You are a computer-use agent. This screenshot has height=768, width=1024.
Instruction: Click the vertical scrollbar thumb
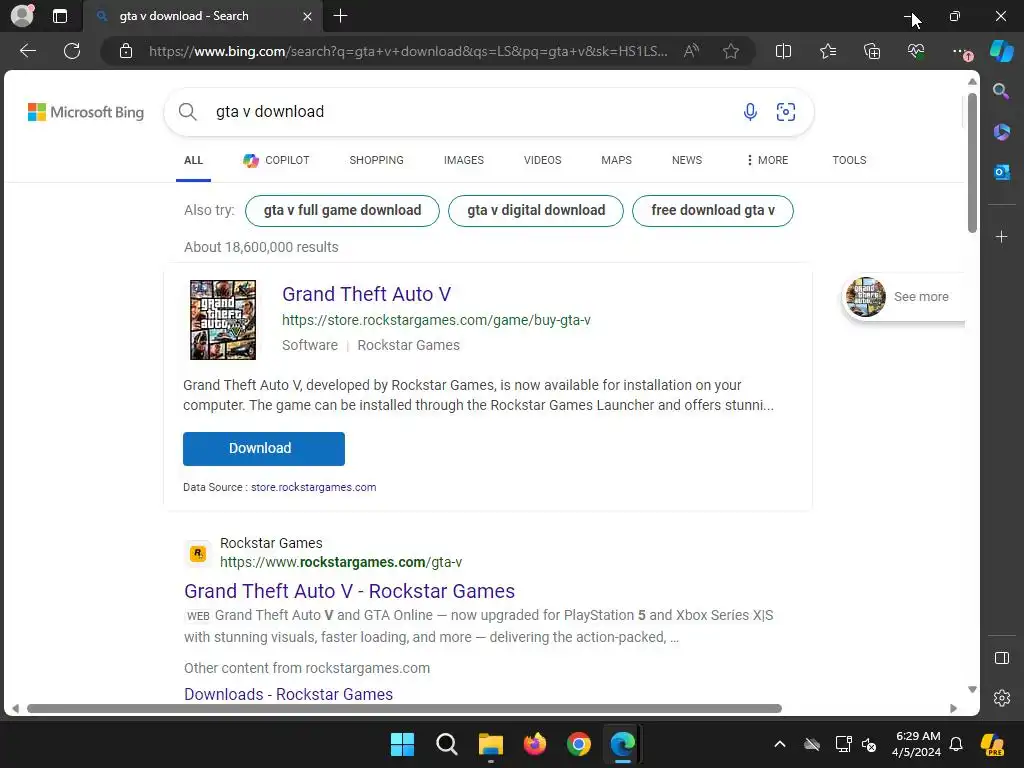click(972, 163)
